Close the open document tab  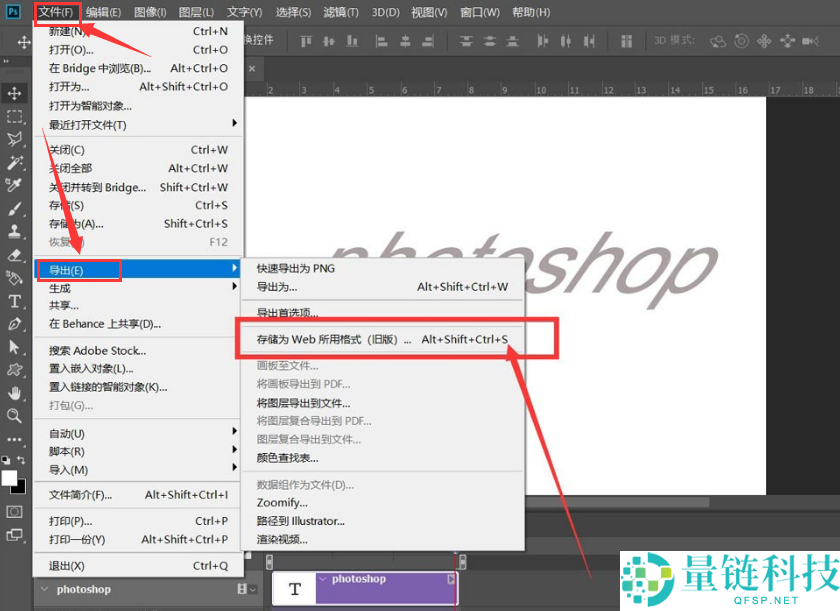click(252, 68)
